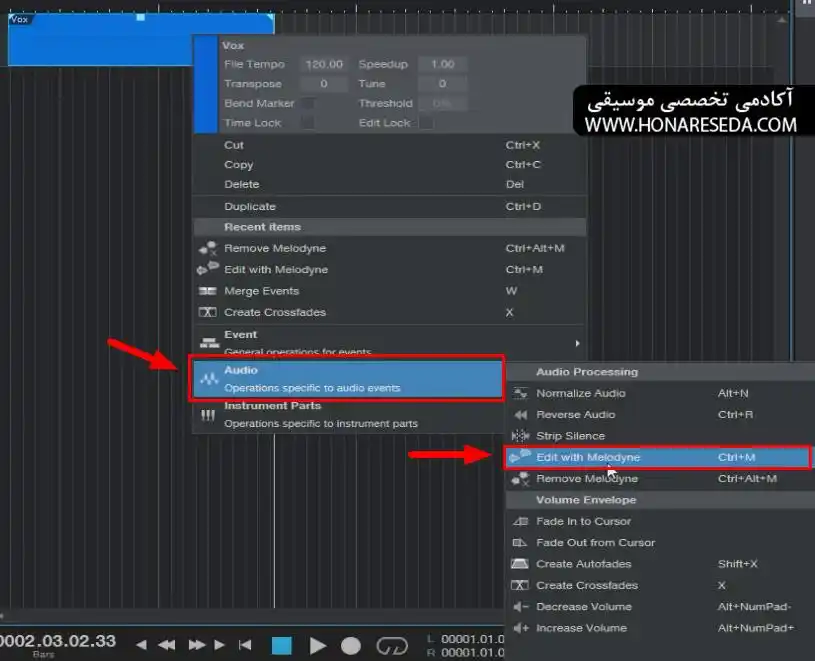The width and height of the screenshot is (815, 661).
Task: Select Edit with Melodyne in Audio Processing
Action: [658, 457]
